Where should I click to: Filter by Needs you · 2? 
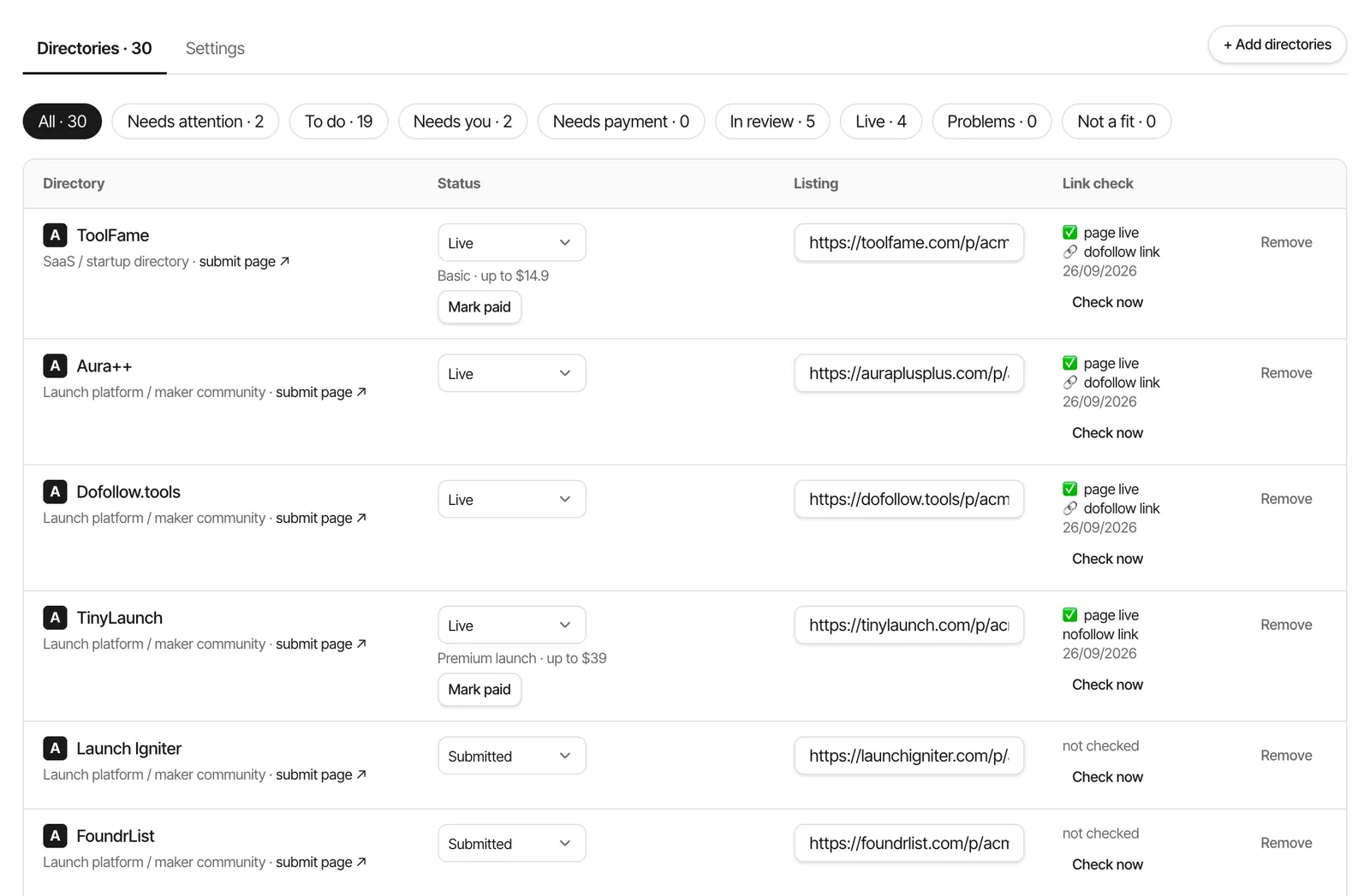(462, 122)
